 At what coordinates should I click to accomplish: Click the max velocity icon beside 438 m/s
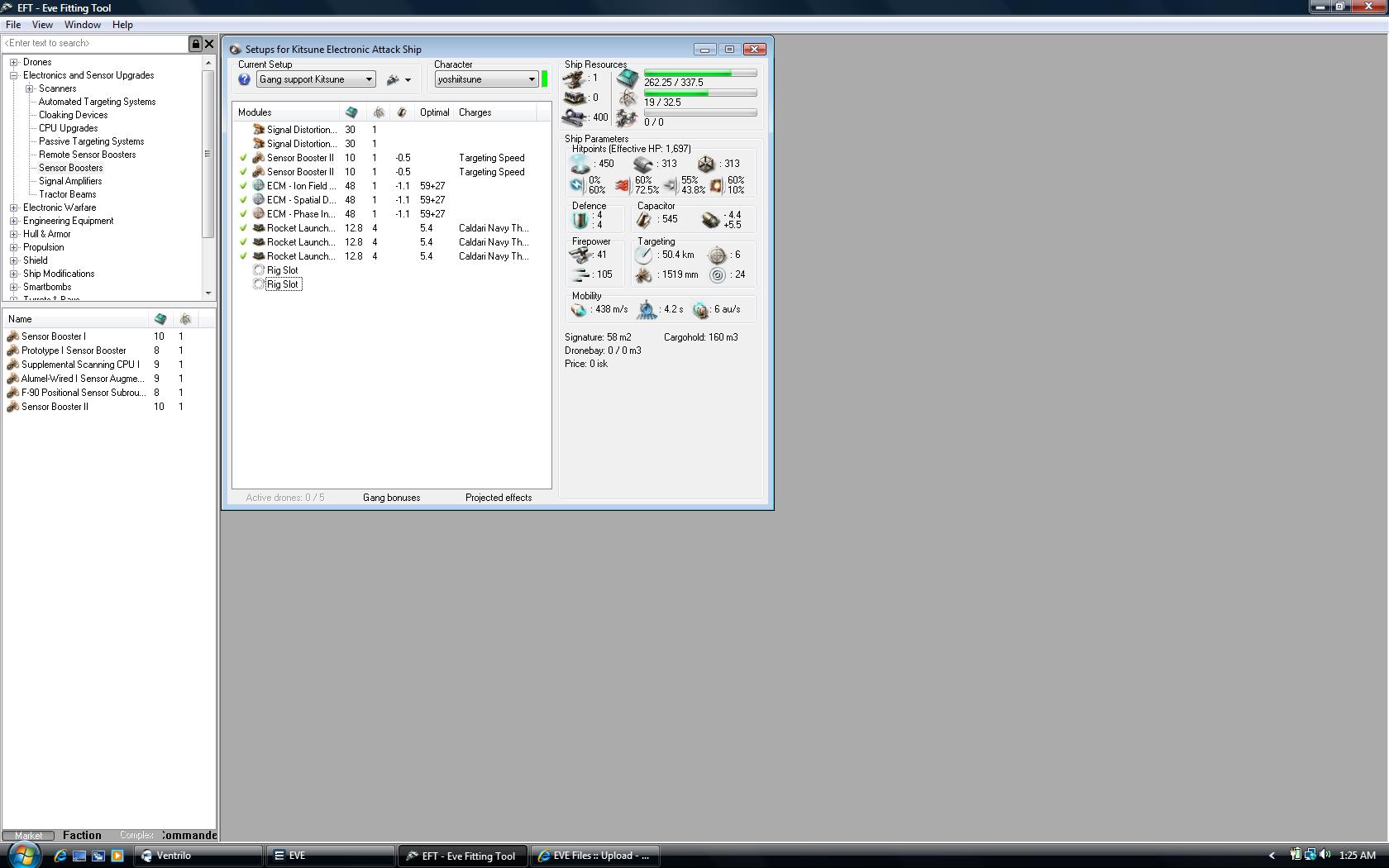(579, 310)
